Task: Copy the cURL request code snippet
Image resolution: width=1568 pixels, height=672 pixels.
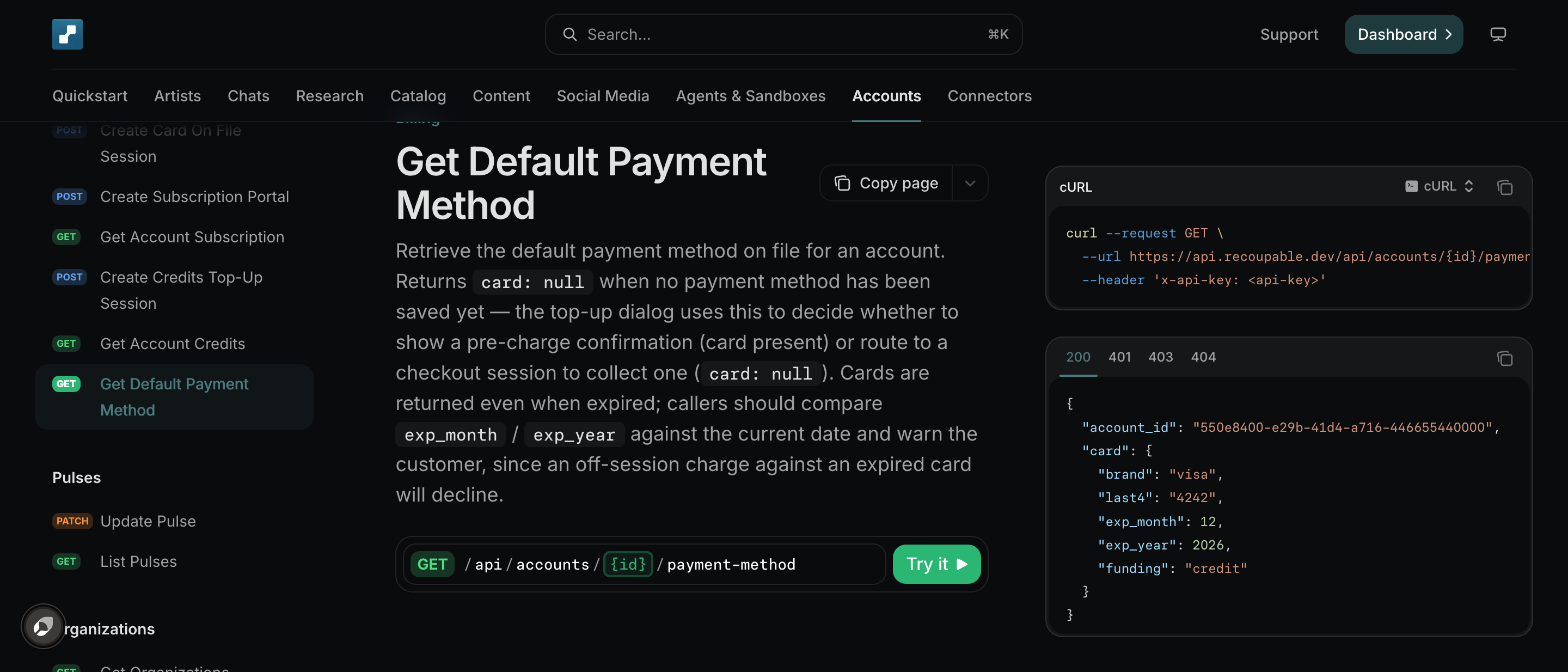Action: tap(1505, 187)
